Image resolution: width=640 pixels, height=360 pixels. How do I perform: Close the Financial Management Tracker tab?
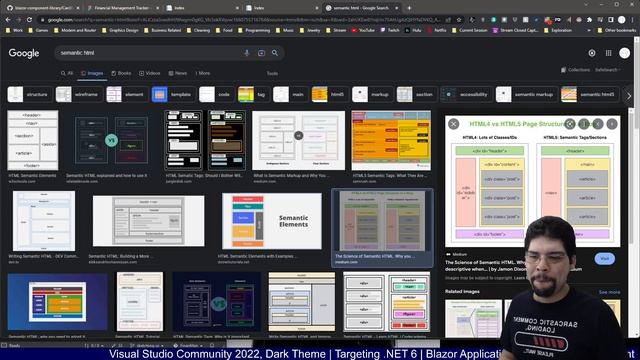pyautogui.click(x=158, y=8)
